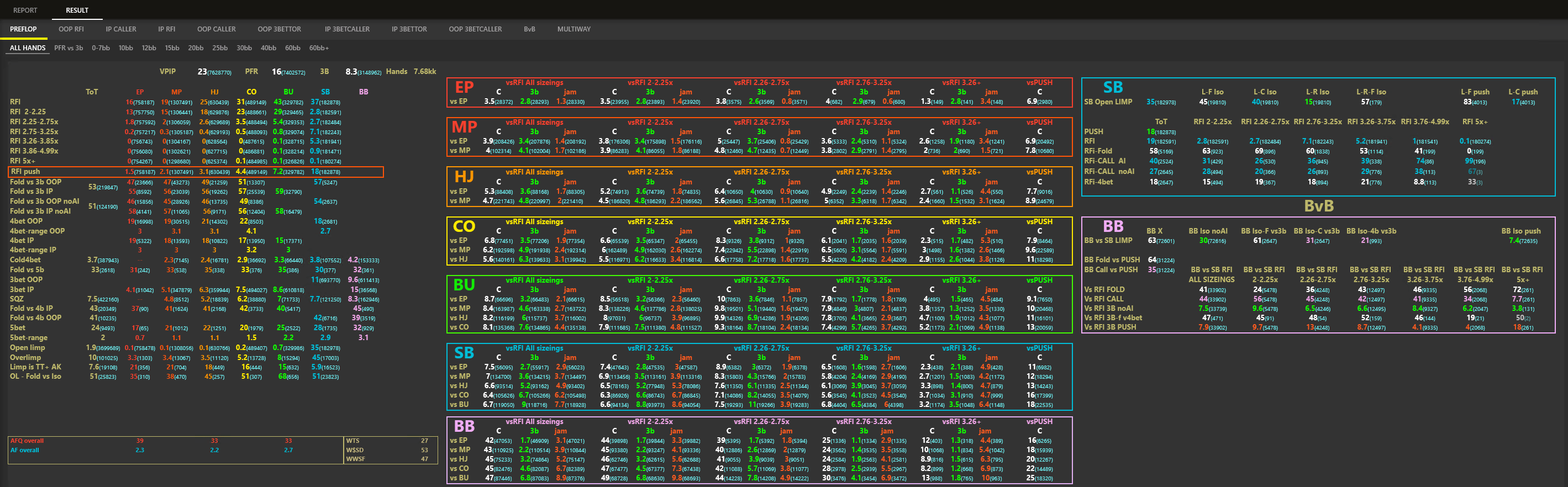
Task: Select the 40bb stack filter
Action: (x=268, y=48)
